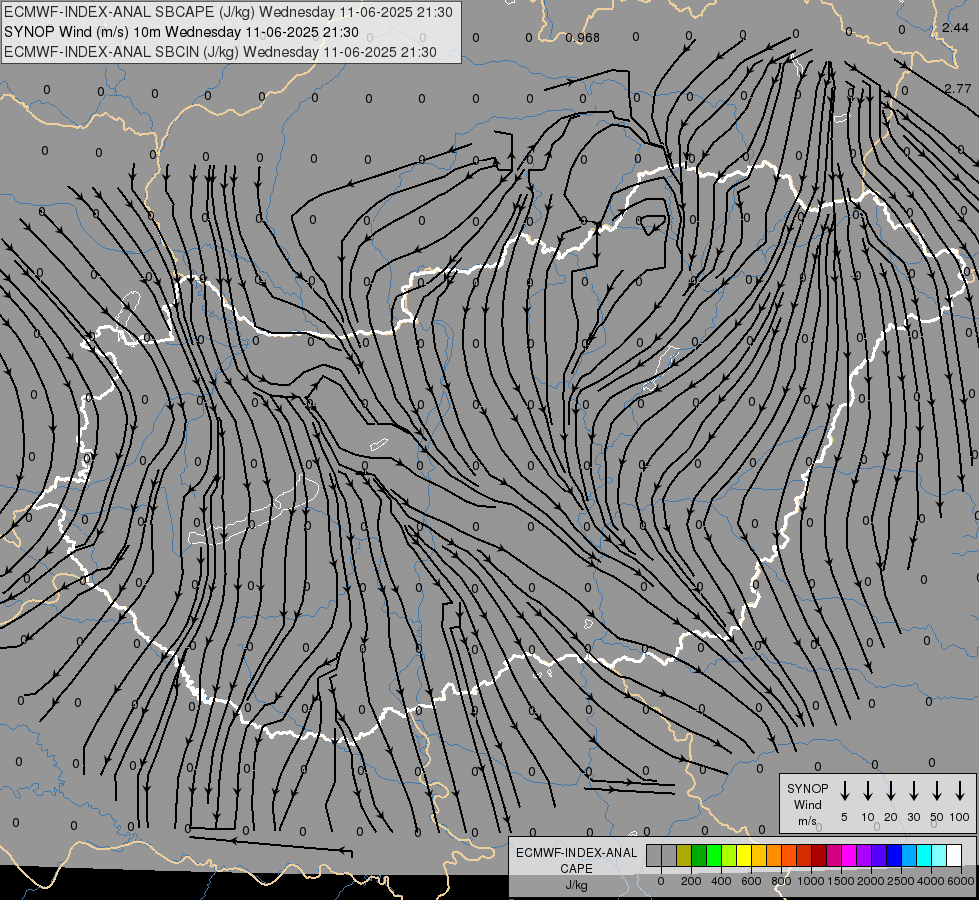The width and height of the screenshot is (979, 900).
Task: Click the 30 m/s wind arrow in legend
Action: pyautogui.click(x=913, y=790)
